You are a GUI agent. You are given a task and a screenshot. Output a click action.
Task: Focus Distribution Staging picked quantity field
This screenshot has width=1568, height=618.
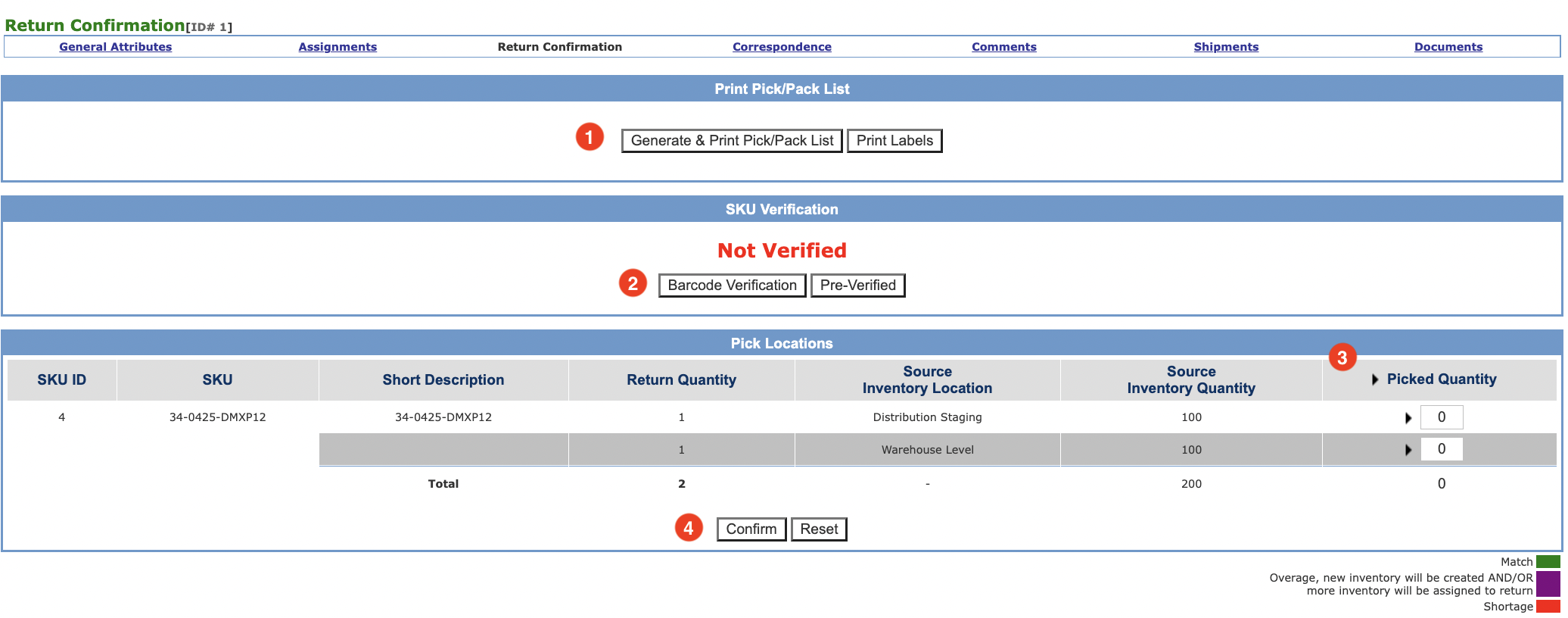pos(1442,417)
